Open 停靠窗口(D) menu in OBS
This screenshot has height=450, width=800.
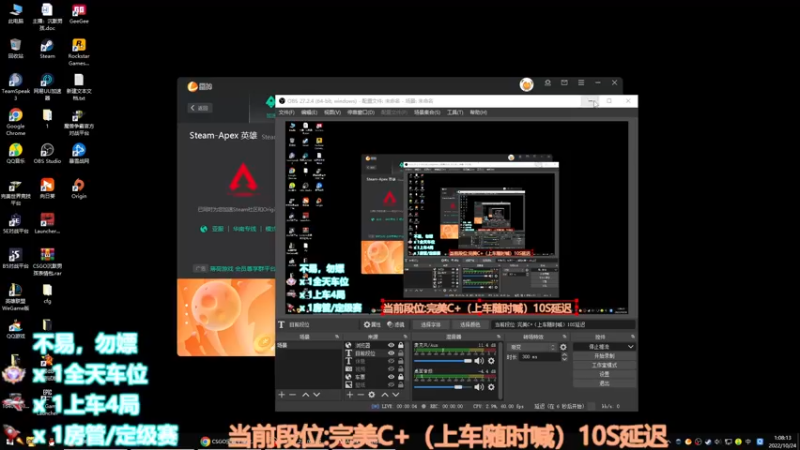tap(361, 112)
